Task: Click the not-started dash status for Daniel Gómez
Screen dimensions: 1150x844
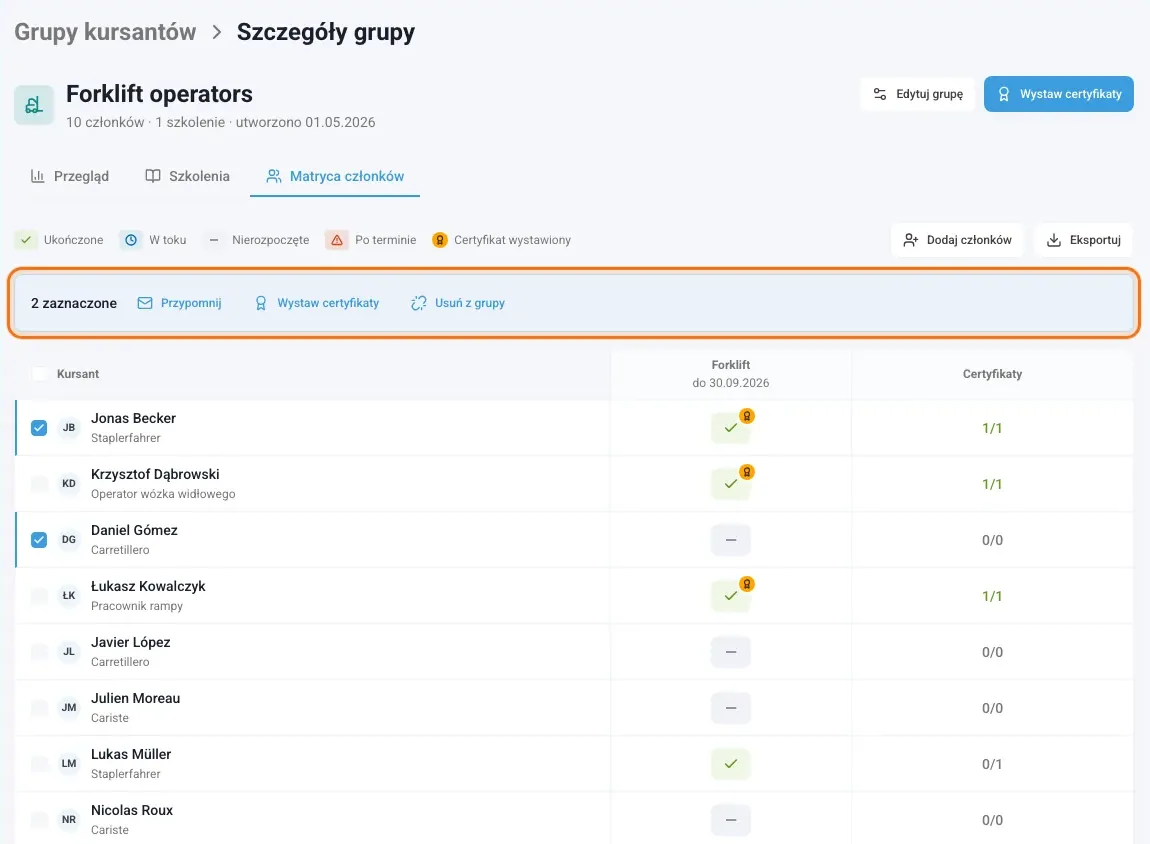Action: click(730, 540)
